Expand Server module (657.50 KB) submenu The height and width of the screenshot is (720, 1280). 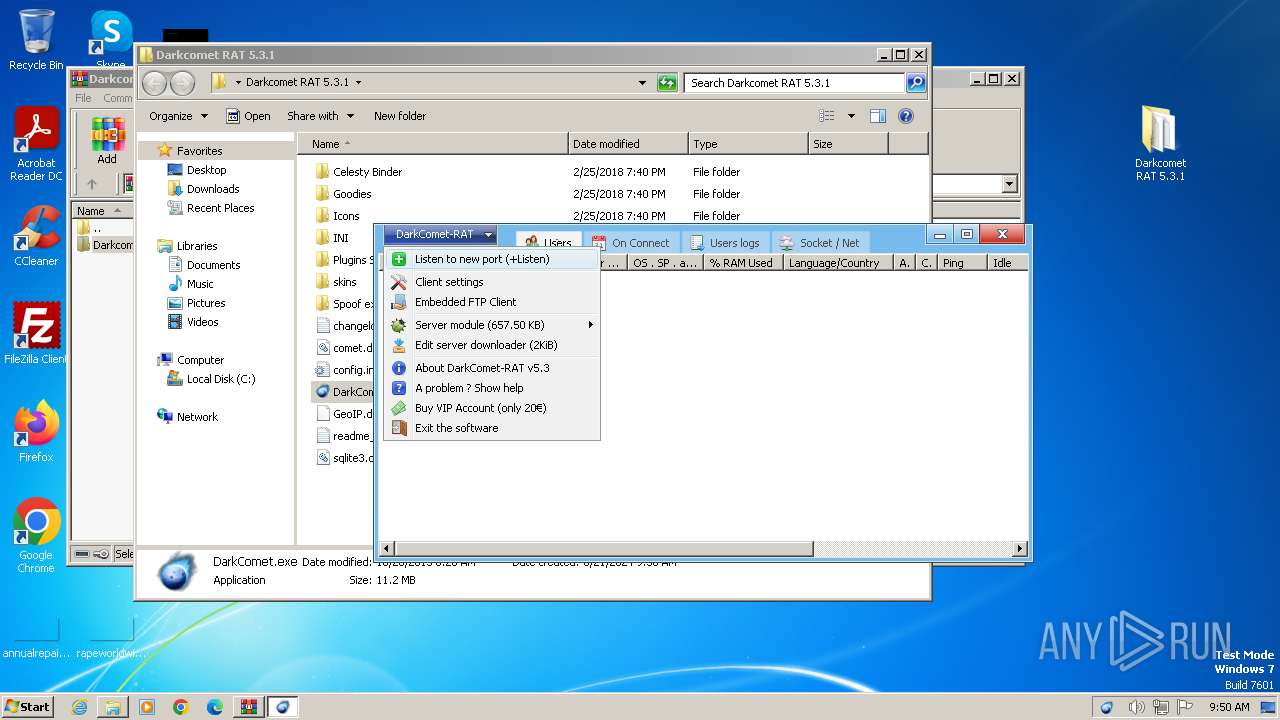point(491,325)
